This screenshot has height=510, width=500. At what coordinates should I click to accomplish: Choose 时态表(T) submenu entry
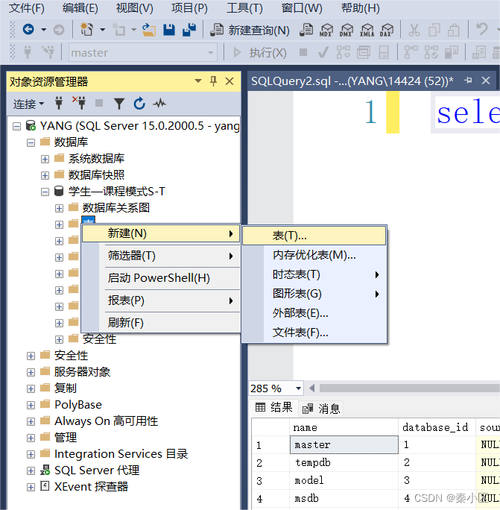pos(314,275)
